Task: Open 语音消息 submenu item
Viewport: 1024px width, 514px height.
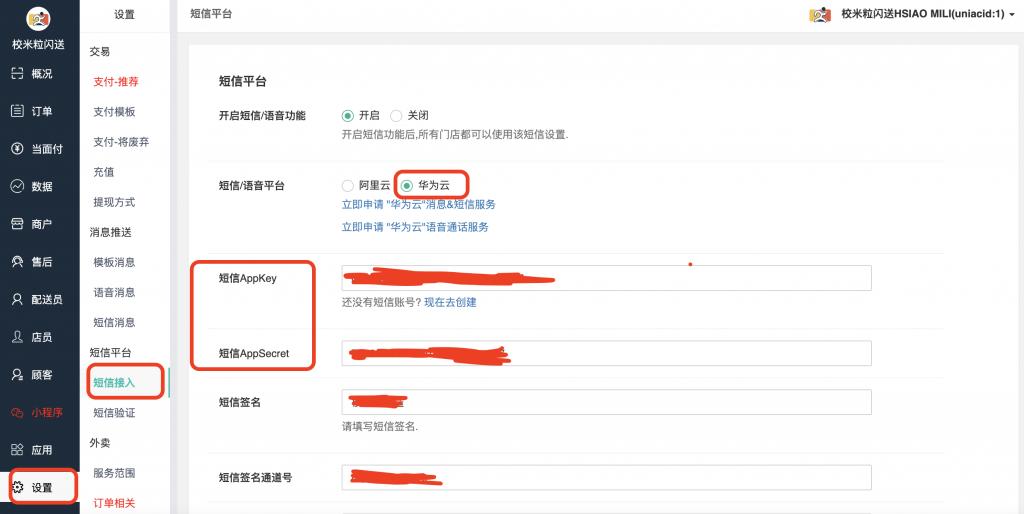Action: coord(114,292)
